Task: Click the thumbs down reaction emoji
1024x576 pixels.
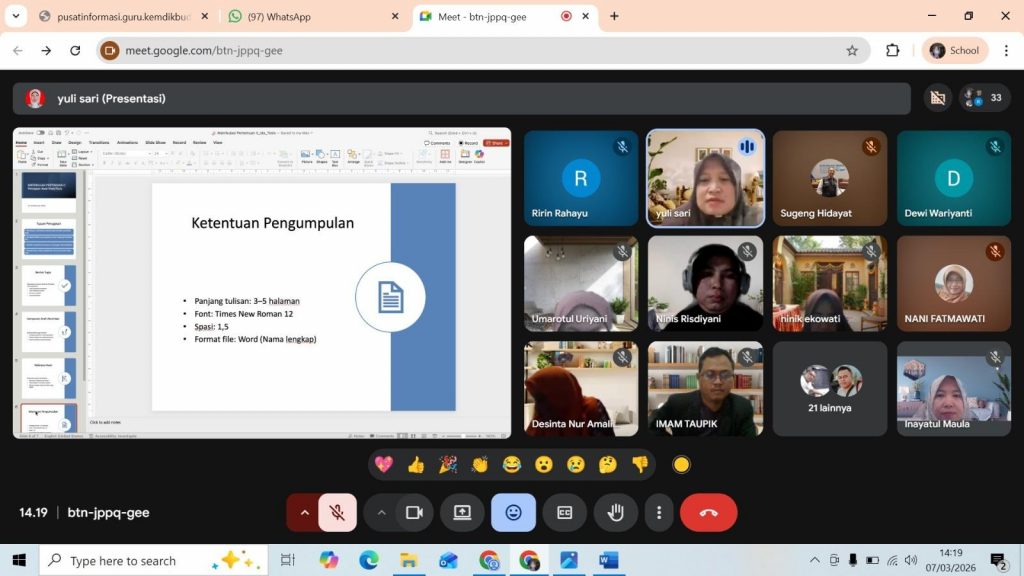Action: click(x=640, y=464)
